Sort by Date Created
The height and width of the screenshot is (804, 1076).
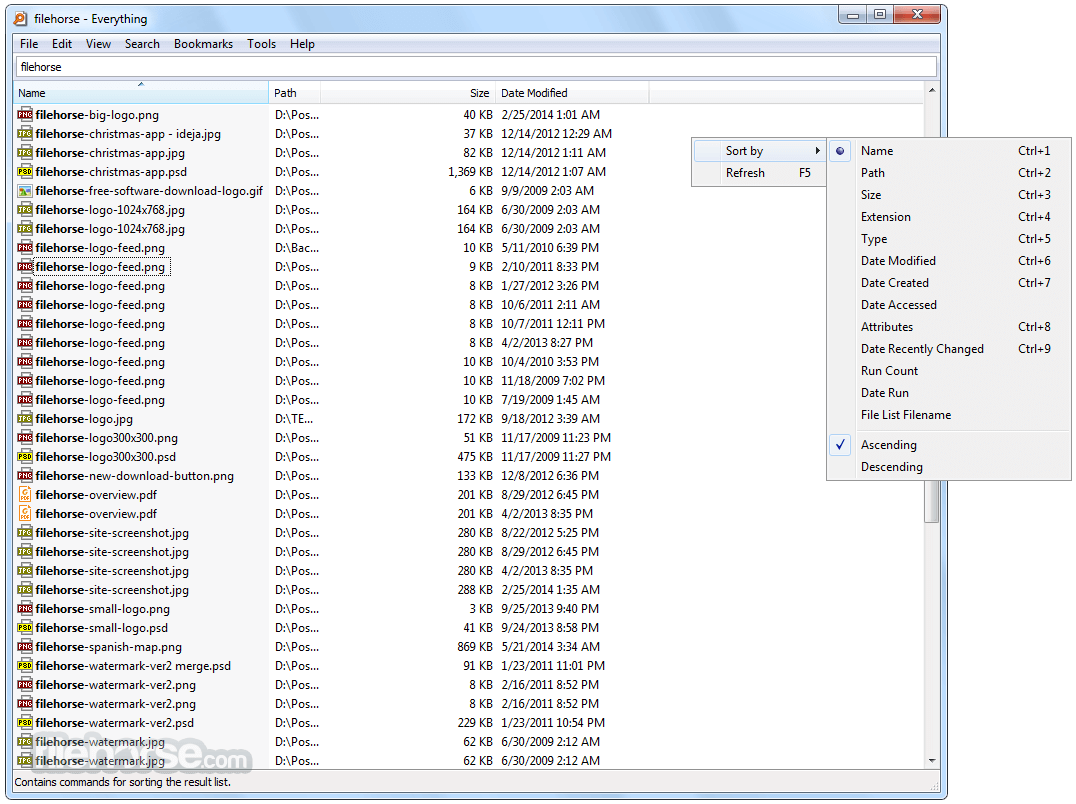point(949,283)
